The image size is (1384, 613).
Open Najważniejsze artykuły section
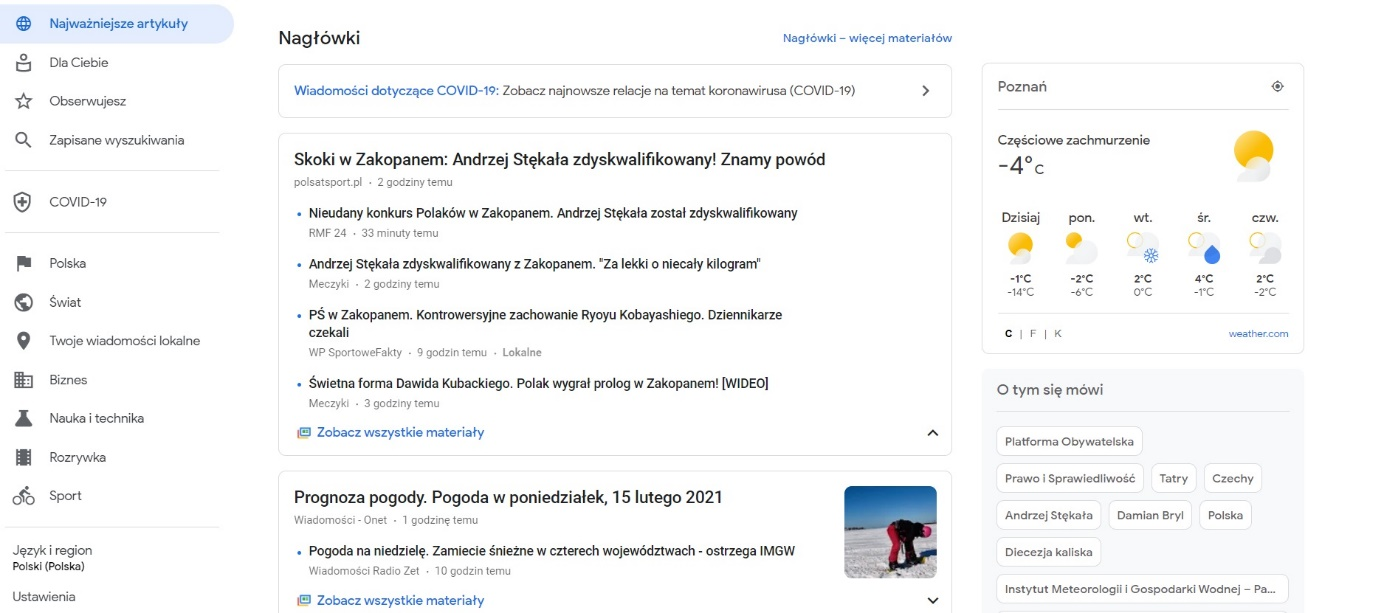117,24
